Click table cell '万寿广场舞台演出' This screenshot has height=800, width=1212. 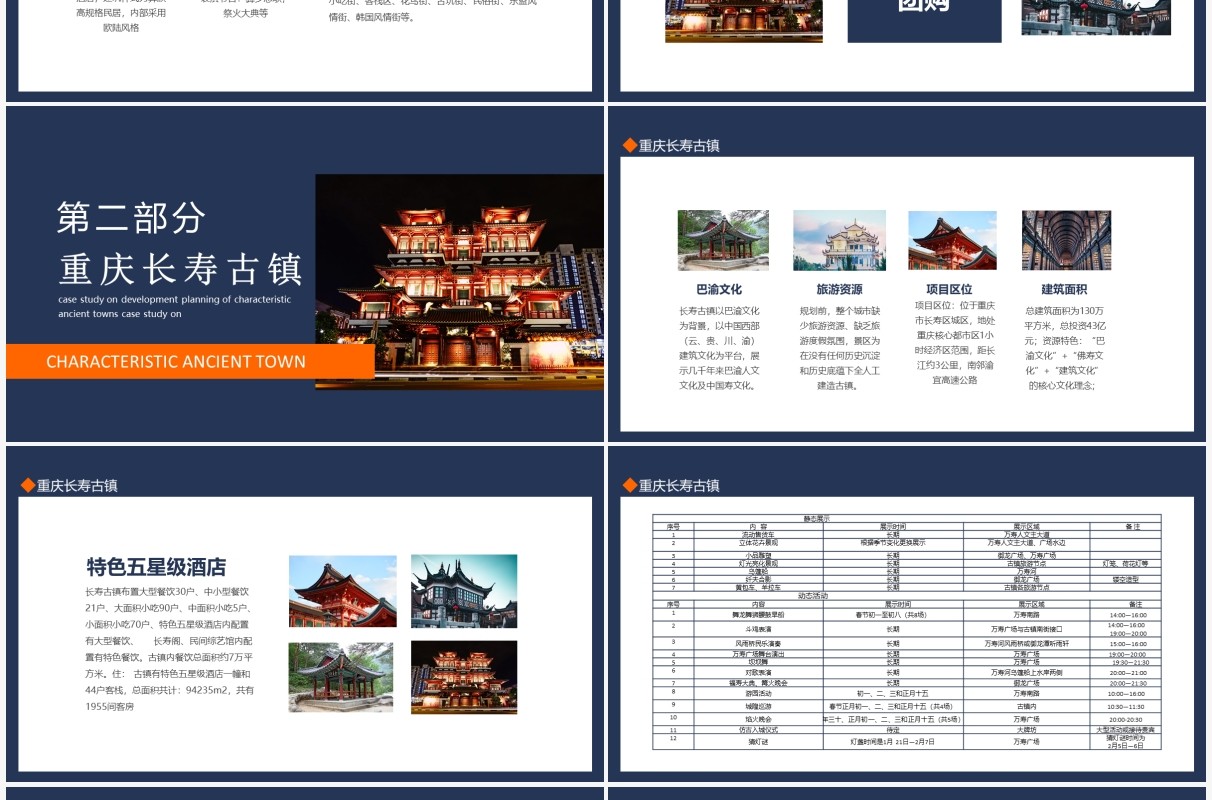759,654
